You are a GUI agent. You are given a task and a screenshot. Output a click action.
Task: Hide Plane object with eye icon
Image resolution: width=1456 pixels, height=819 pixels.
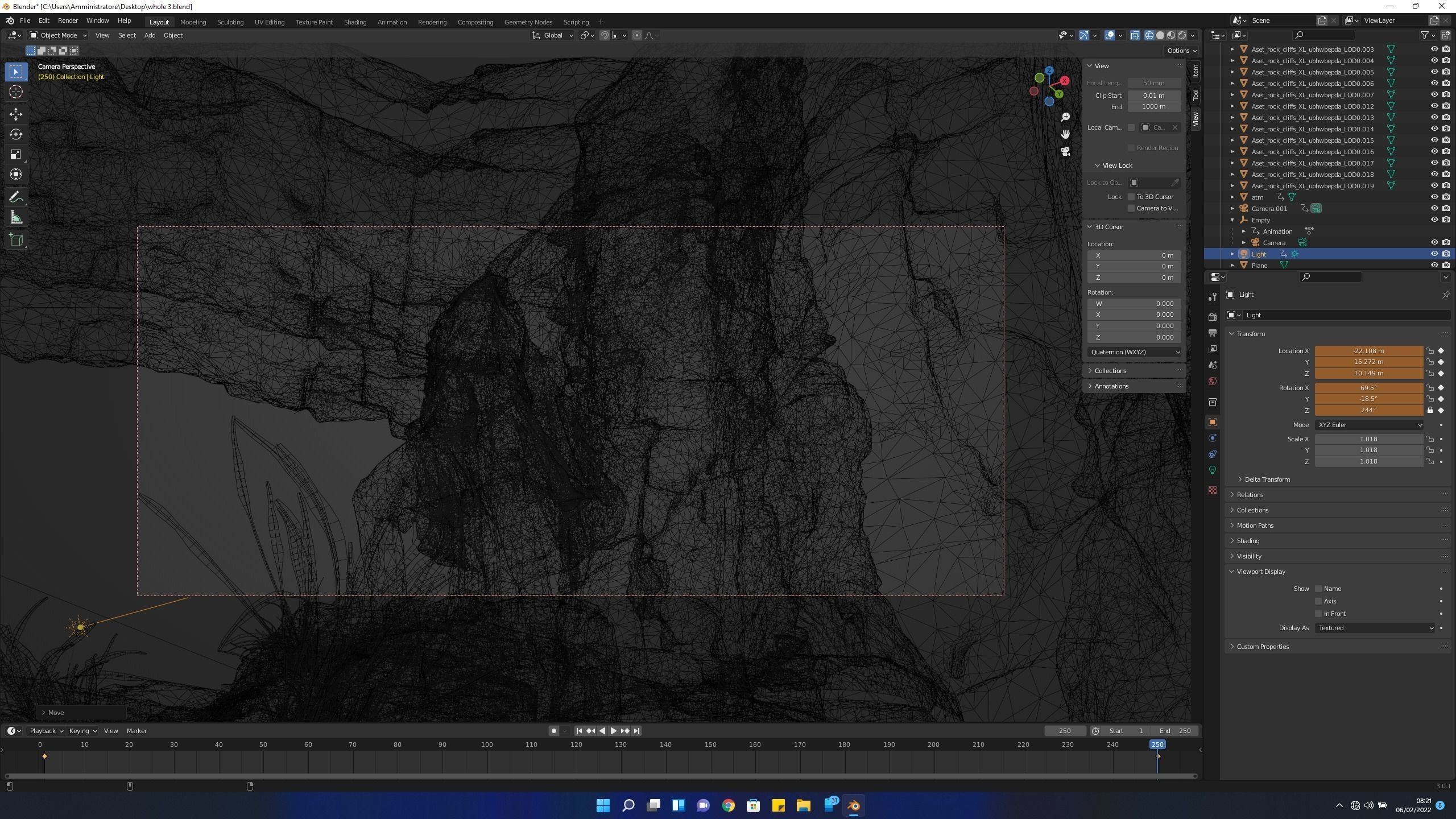[1434, 265]
